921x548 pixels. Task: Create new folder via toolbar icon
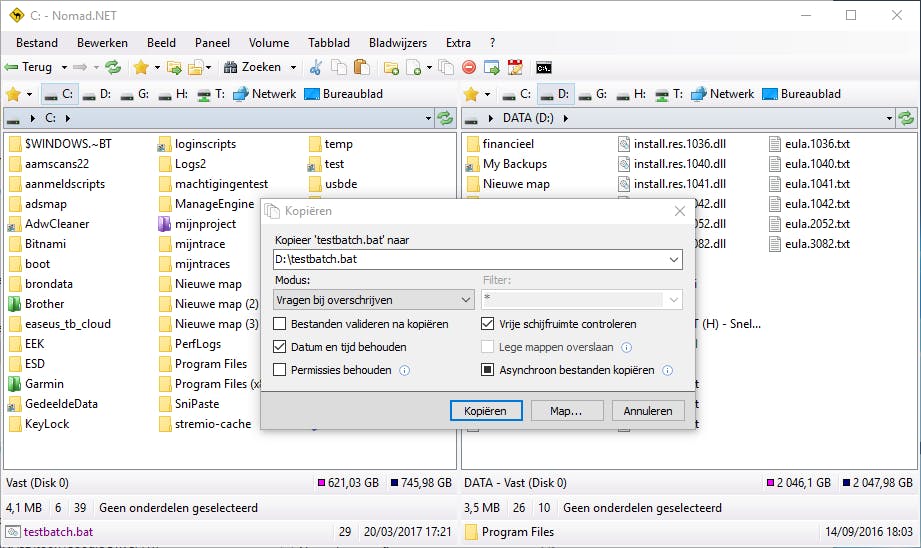click(x=391, y=68)
